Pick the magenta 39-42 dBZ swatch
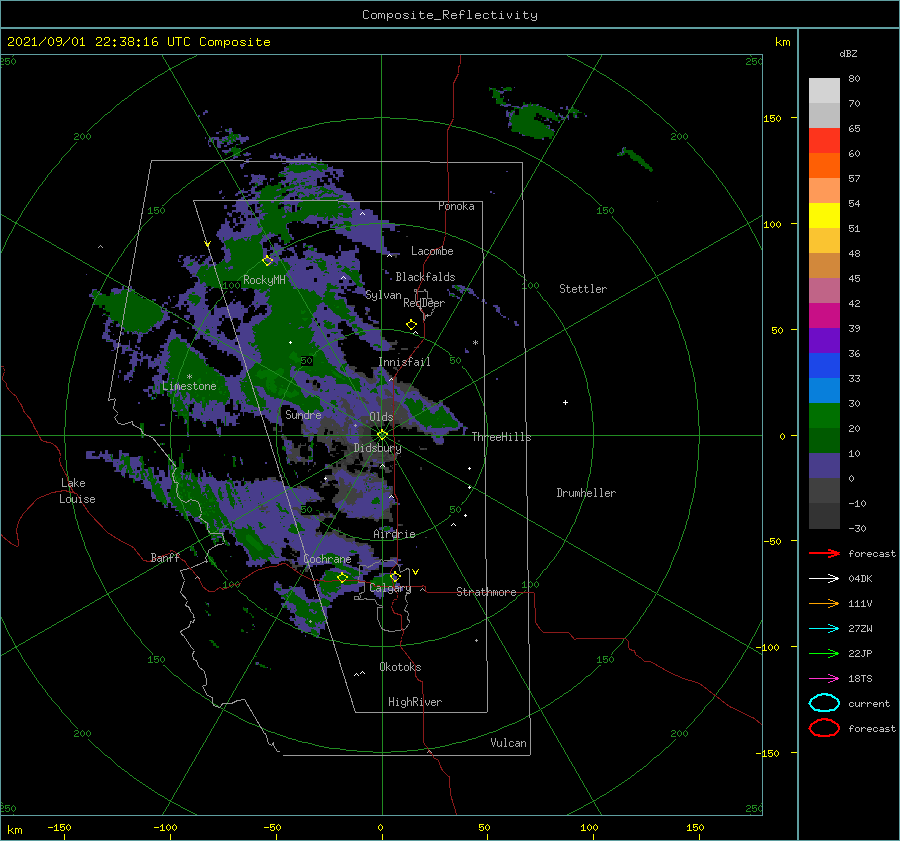Viewport: 900px width, 841px height. point(824,316)
